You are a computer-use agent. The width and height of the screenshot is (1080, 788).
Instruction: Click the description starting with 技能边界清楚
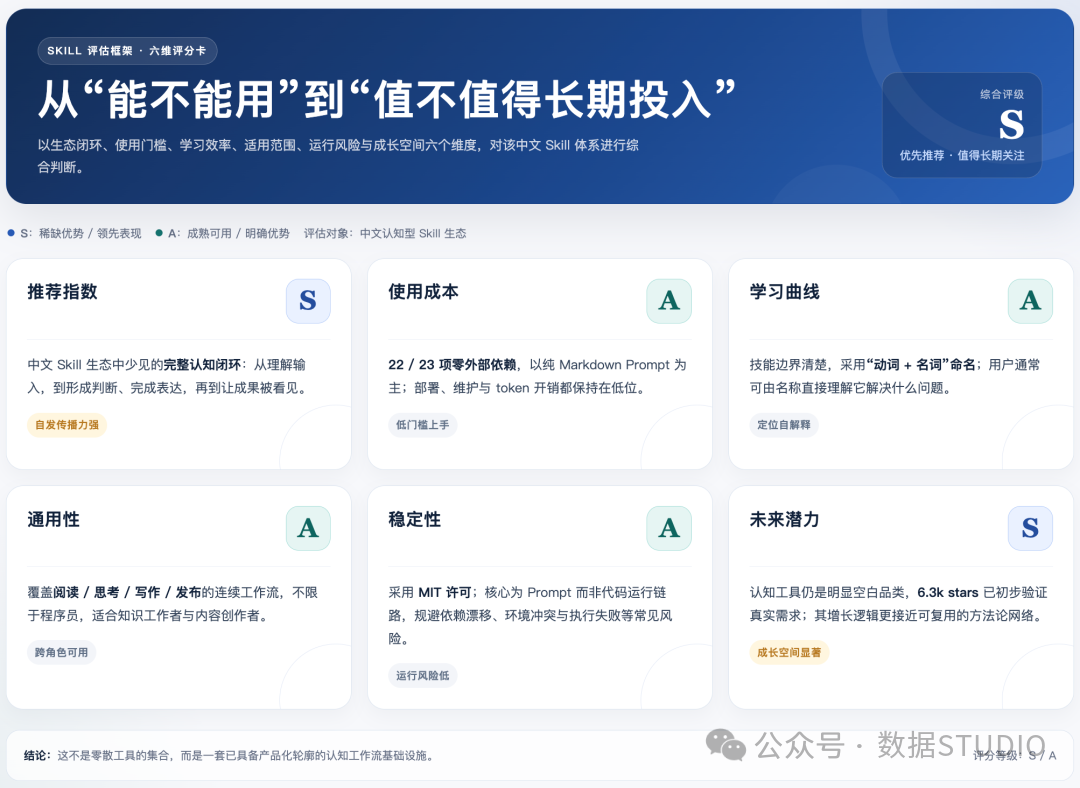click(x=895, y=376)
